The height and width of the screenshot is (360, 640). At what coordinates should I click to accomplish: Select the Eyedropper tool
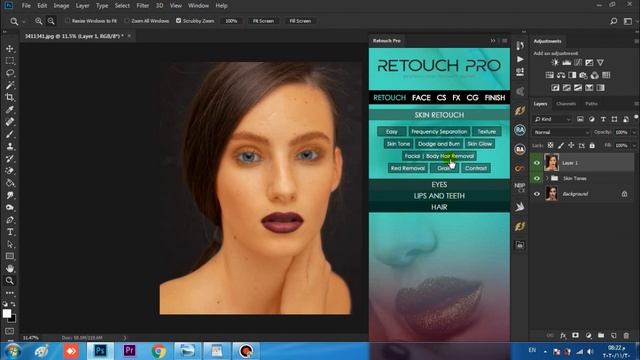[10, 110]
